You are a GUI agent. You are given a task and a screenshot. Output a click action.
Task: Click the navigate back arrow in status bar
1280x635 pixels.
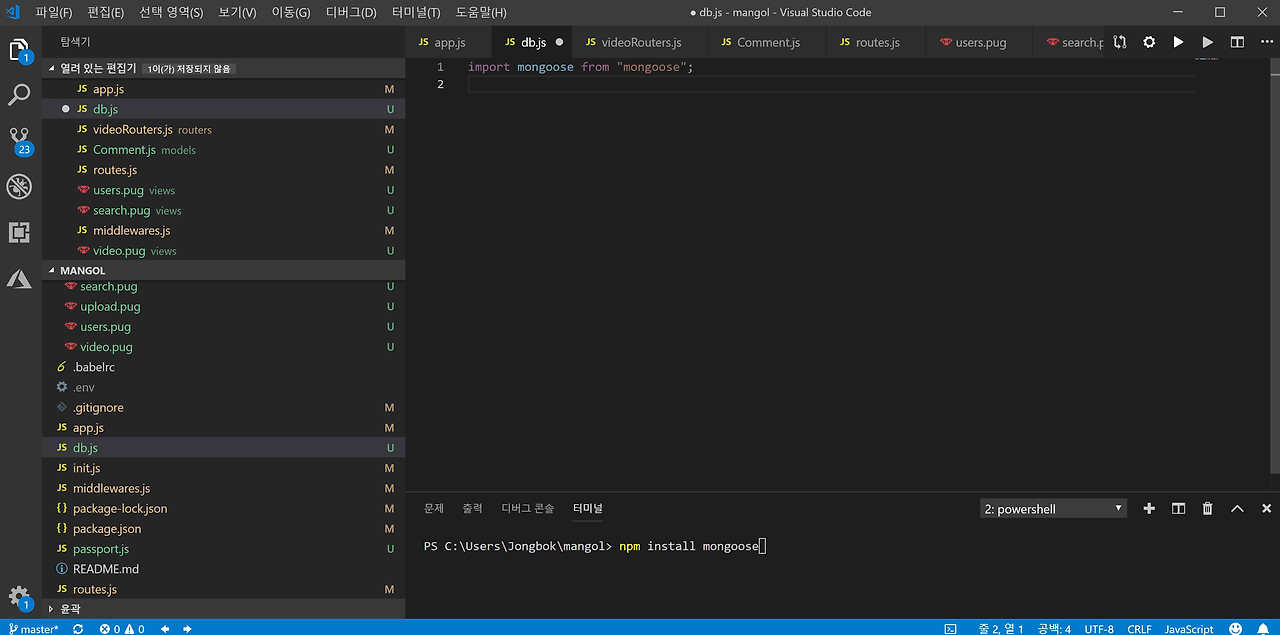coord(165,628)
